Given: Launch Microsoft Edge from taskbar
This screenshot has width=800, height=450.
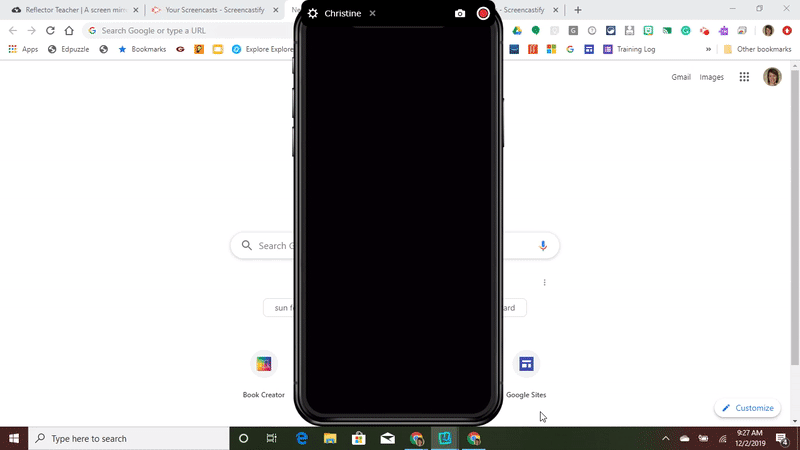Looking at the screenshot, I should pos(302,438).
